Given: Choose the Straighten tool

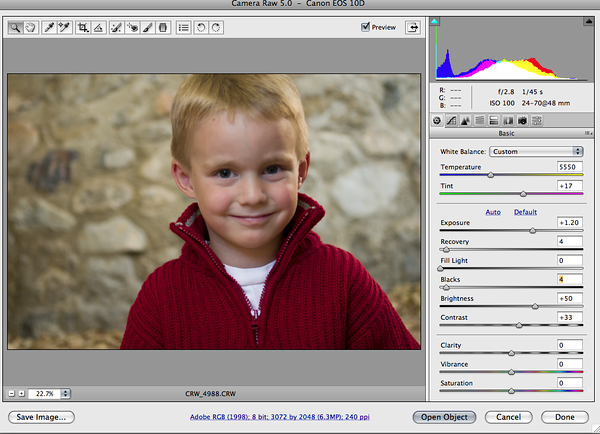Looking at the screenshot, I should (98, 28).
